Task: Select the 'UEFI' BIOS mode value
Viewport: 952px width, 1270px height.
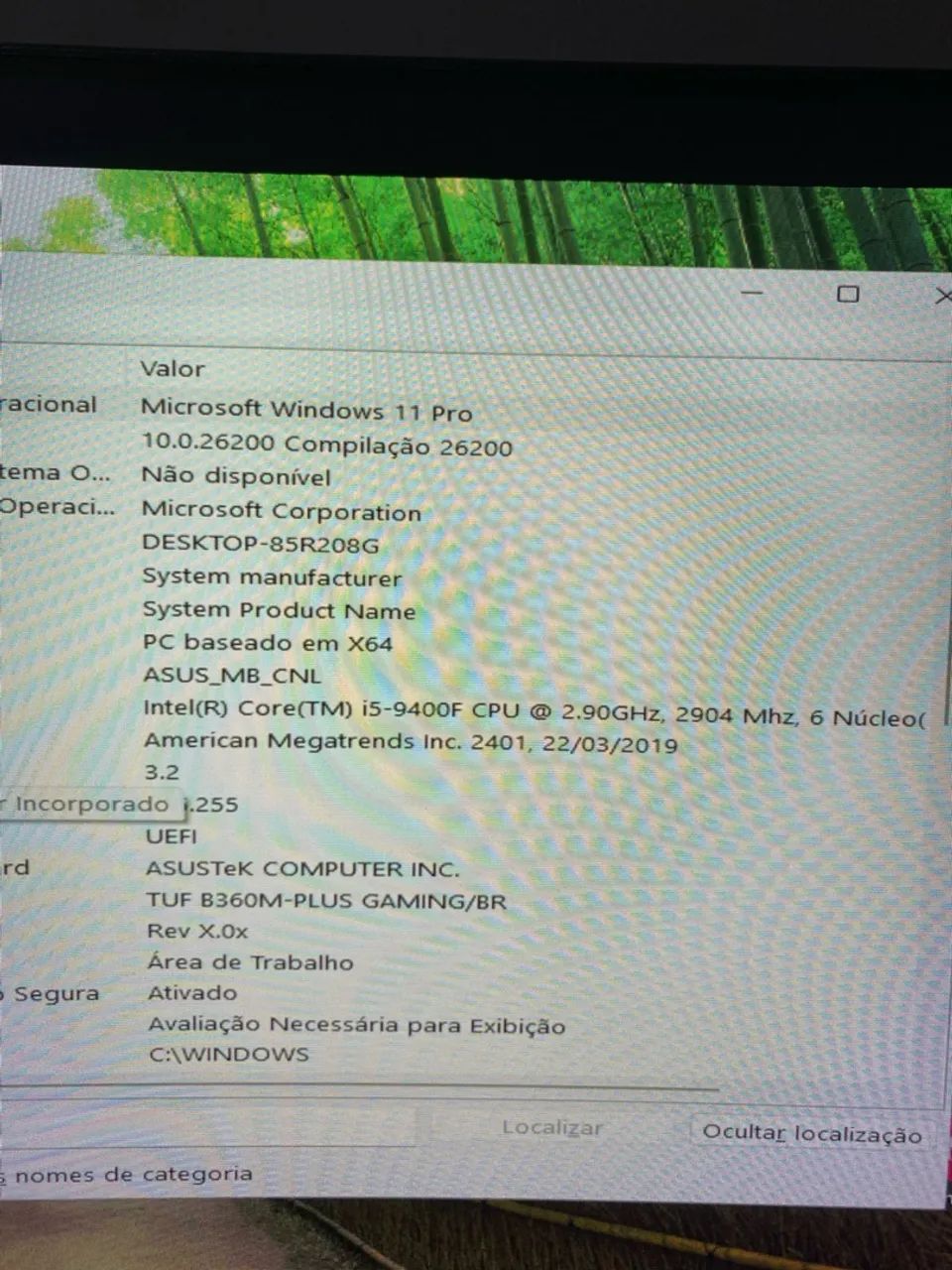Action: point(172,836)
